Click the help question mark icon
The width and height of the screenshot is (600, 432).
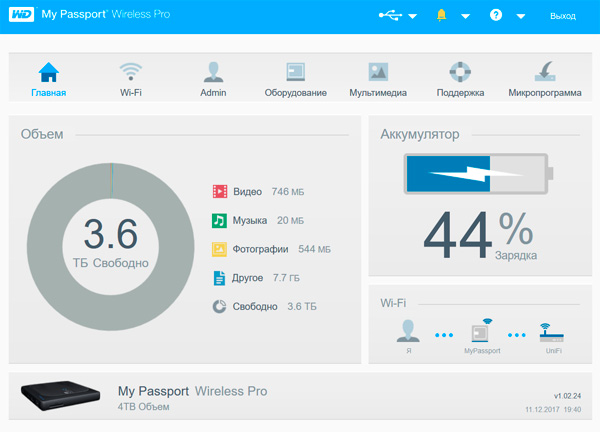pyautogui.click(x=496, y=16)
